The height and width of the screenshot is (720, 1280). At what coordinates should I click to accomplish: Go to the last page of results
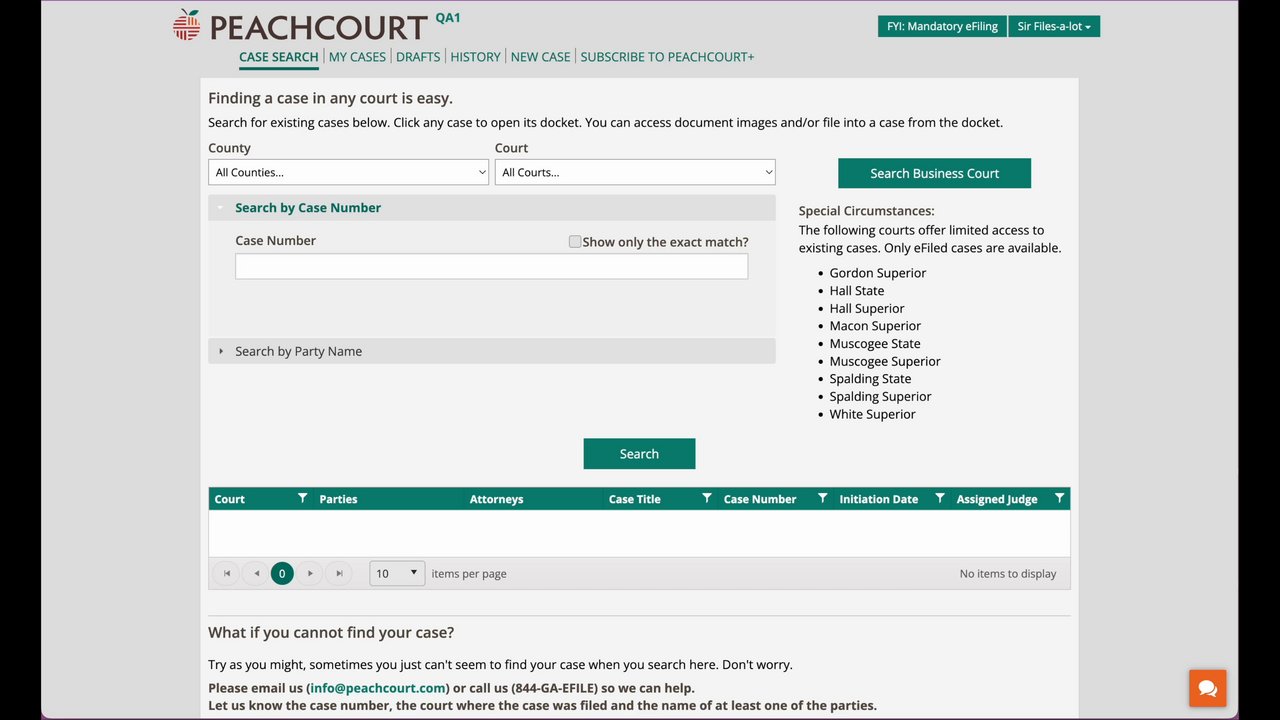[339, 573]
